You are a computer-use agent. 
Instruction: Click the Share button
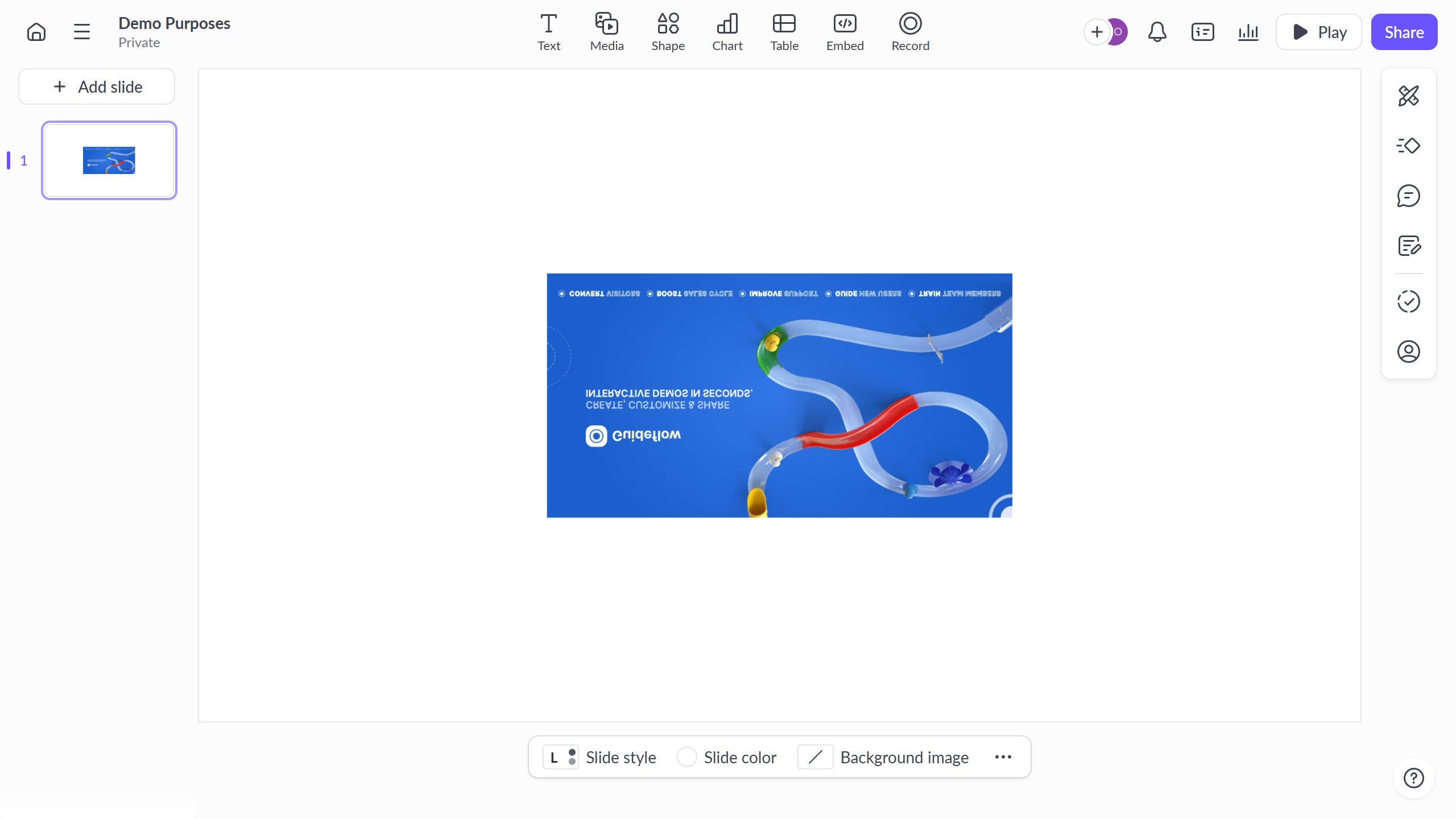point(1404,32)
